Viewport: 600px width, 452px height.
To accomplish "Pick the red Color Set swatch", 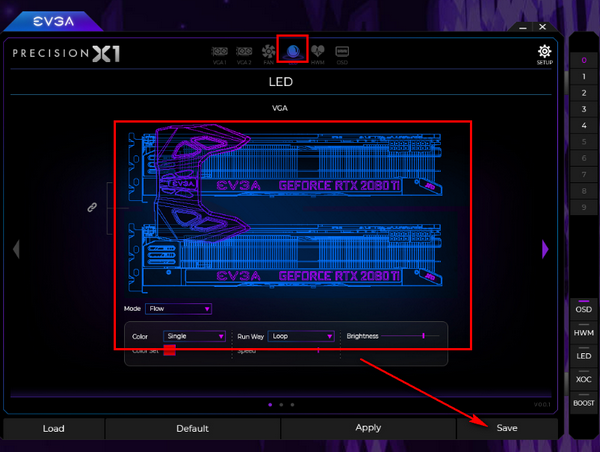I will [x=170, y=350].
